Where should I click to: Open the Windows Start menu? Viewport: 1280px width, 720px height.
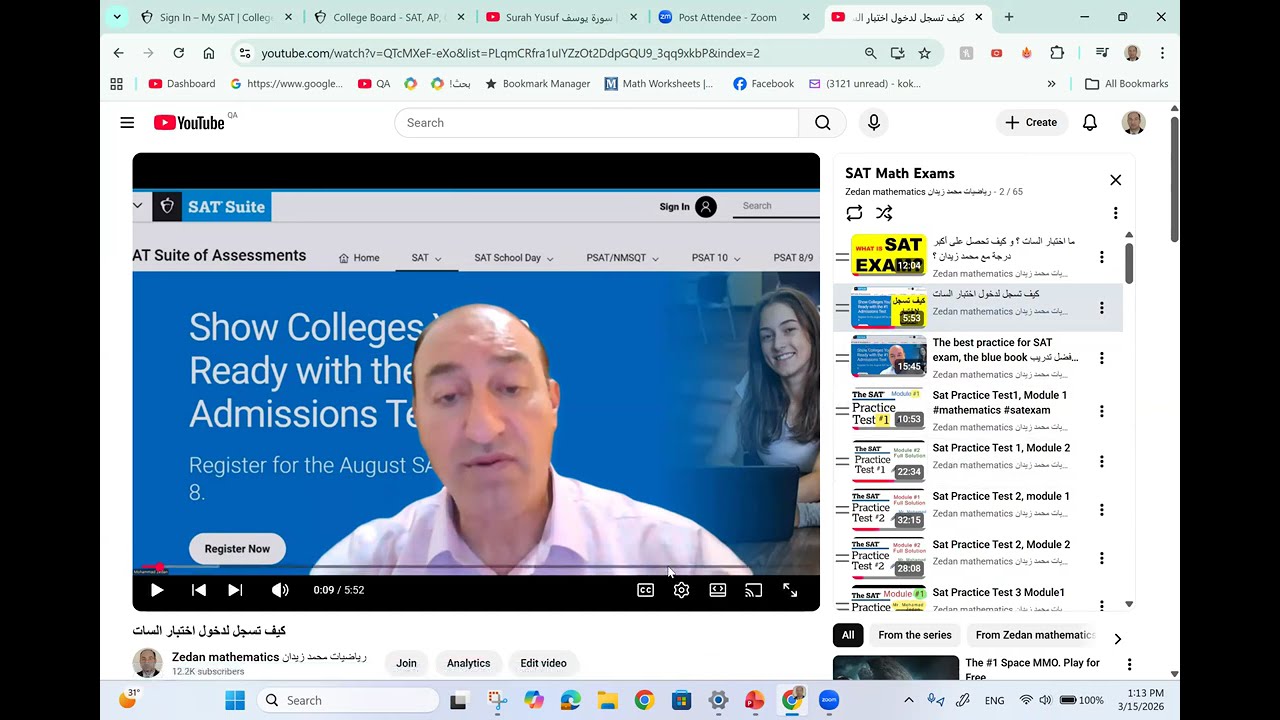pos(235,700)
